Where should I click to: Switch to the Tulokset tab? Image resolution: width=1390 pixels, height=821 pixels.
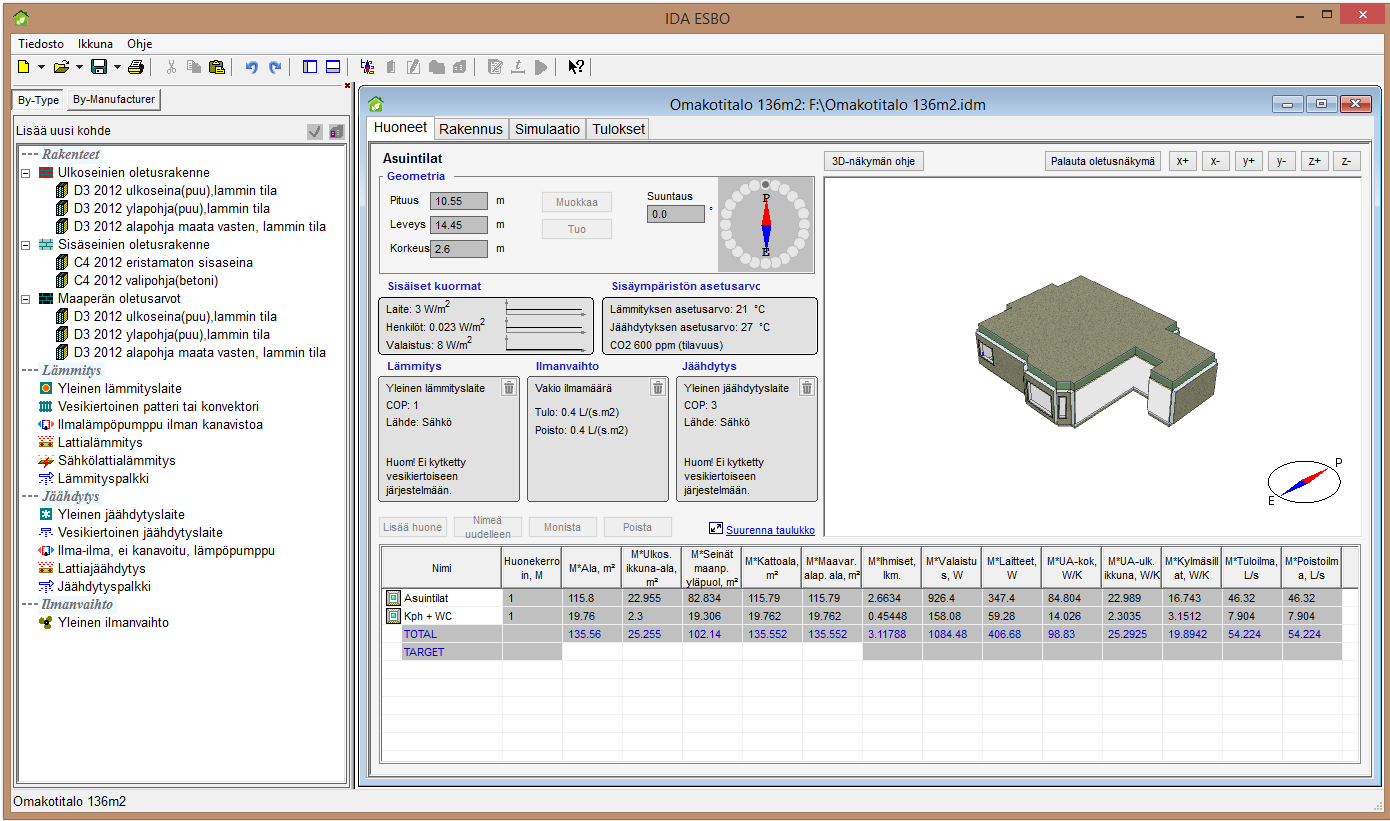coord(618,129)
